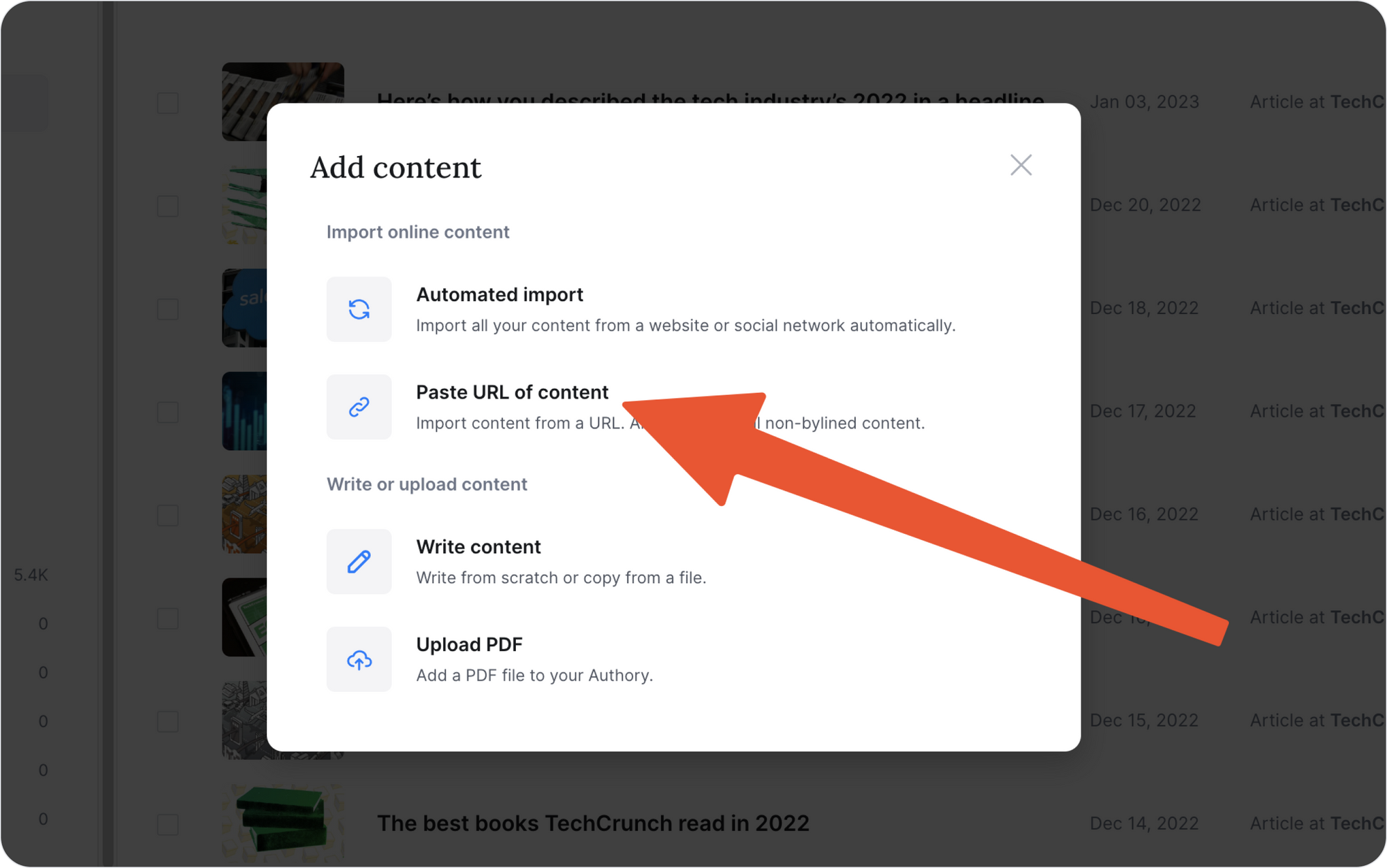The height and width of the screenshot is (868, 1387).
Task: Tick checkbox for Jan 03, 2023 article
Action: click(168, 103)
